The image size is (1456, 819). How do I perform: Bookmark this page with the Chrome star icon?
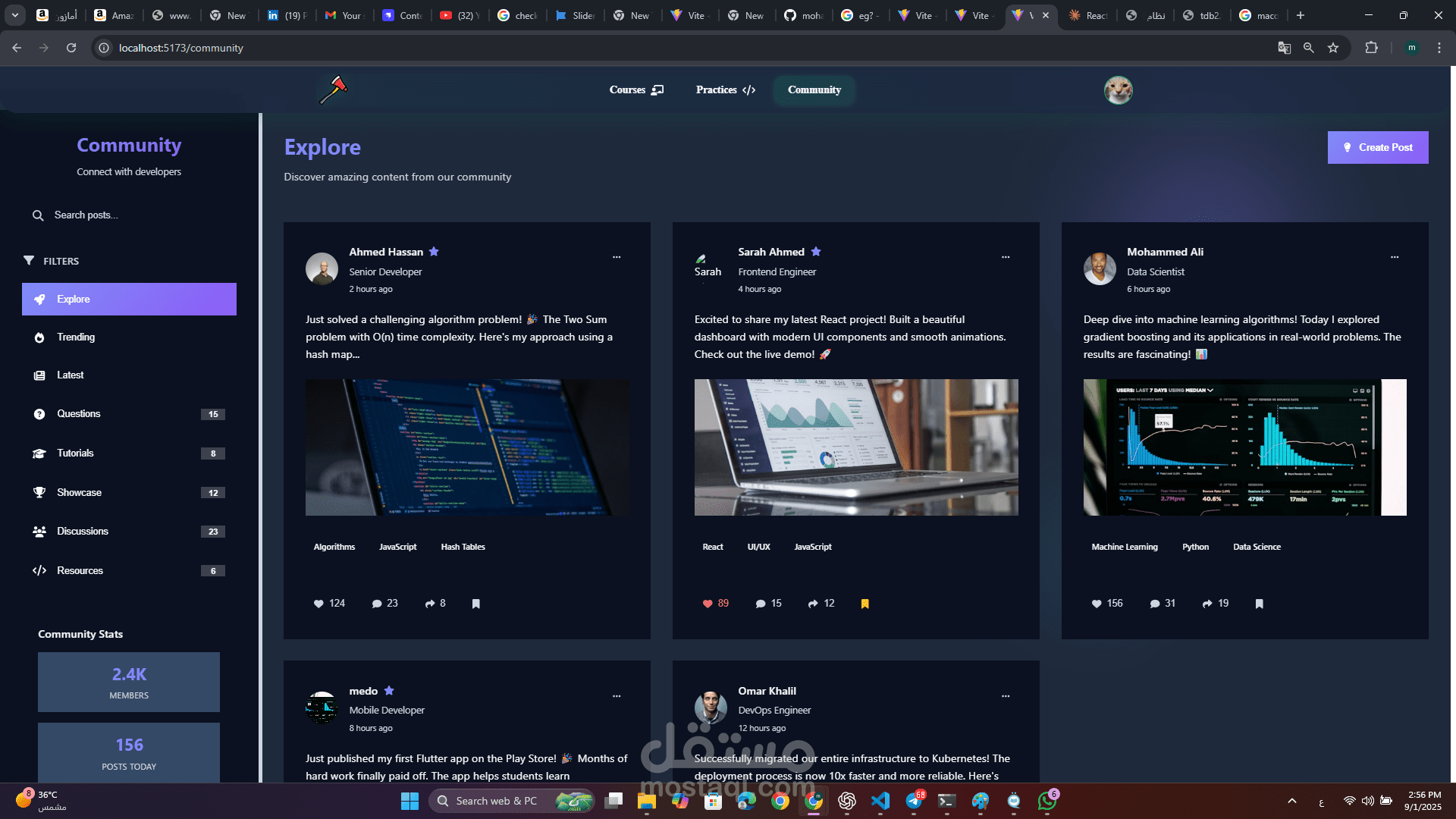click(x=1333, y=48)
